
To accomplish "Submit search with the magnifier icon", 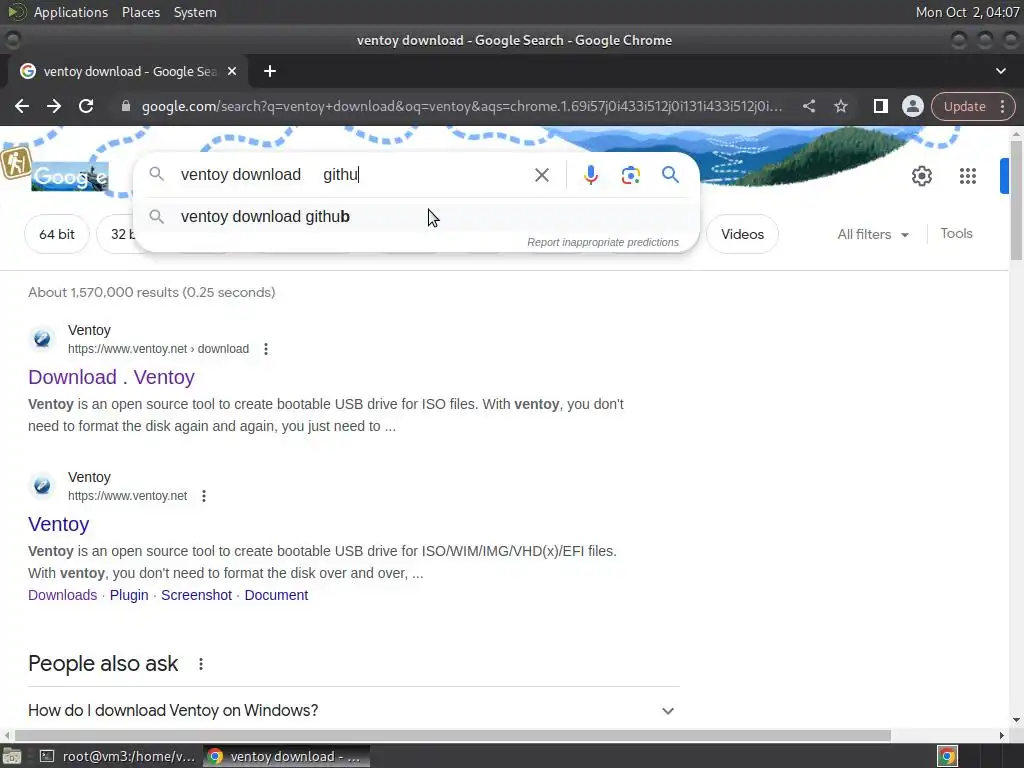I will point(670,175).
